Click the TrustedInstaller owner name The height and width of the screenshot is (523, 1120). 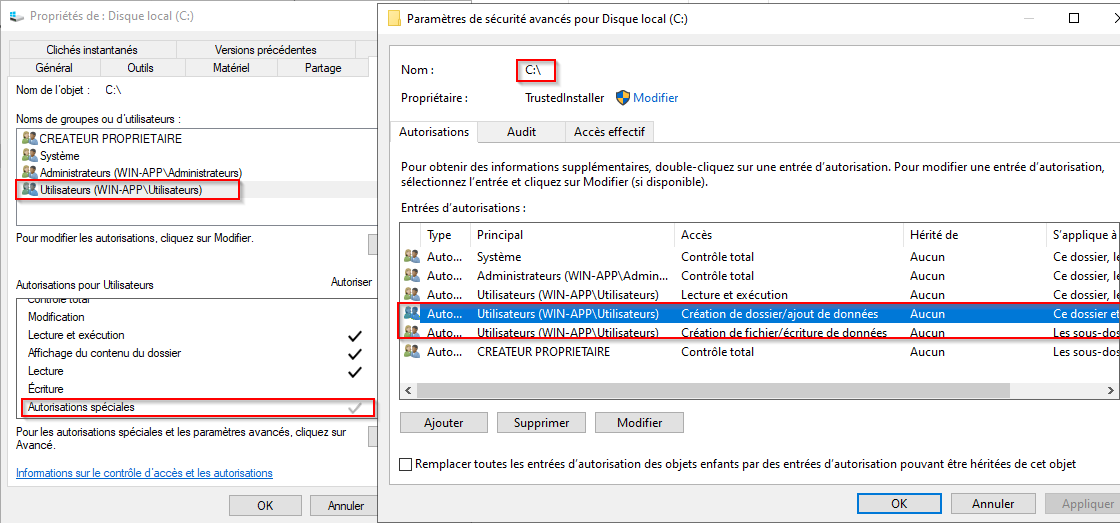[564, 98]
